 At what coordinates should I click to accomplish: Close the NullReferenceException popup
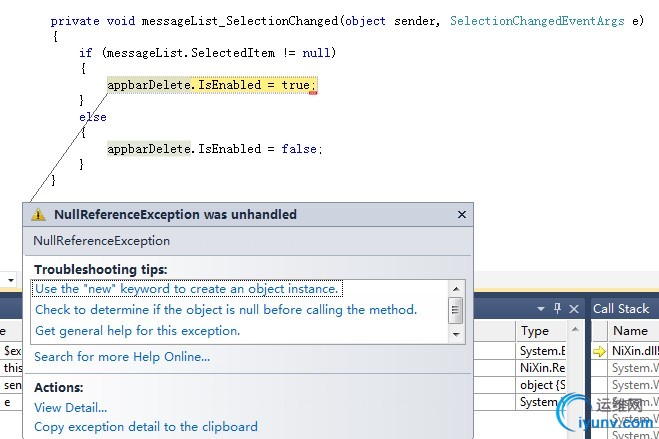[x=462, y=214]
